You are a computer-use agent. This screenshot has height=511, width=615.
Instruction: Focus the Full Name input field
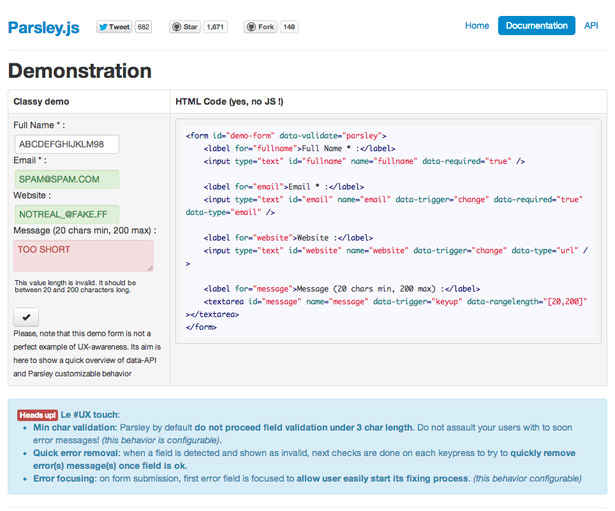[67, 144]
